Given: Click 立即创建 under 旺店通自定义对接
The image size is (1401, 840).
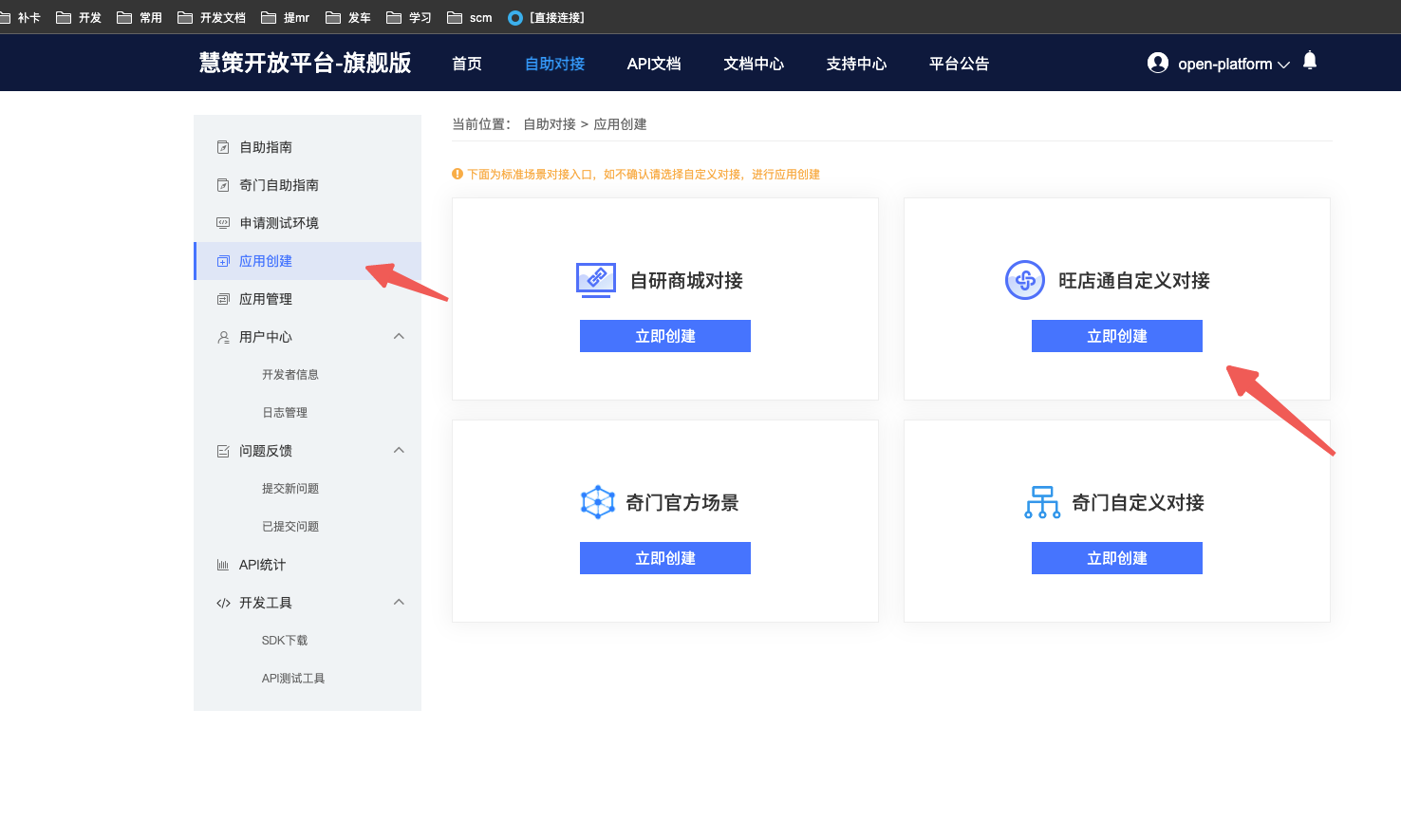Looking at the screenshot, I should [x=1117, y=336].
